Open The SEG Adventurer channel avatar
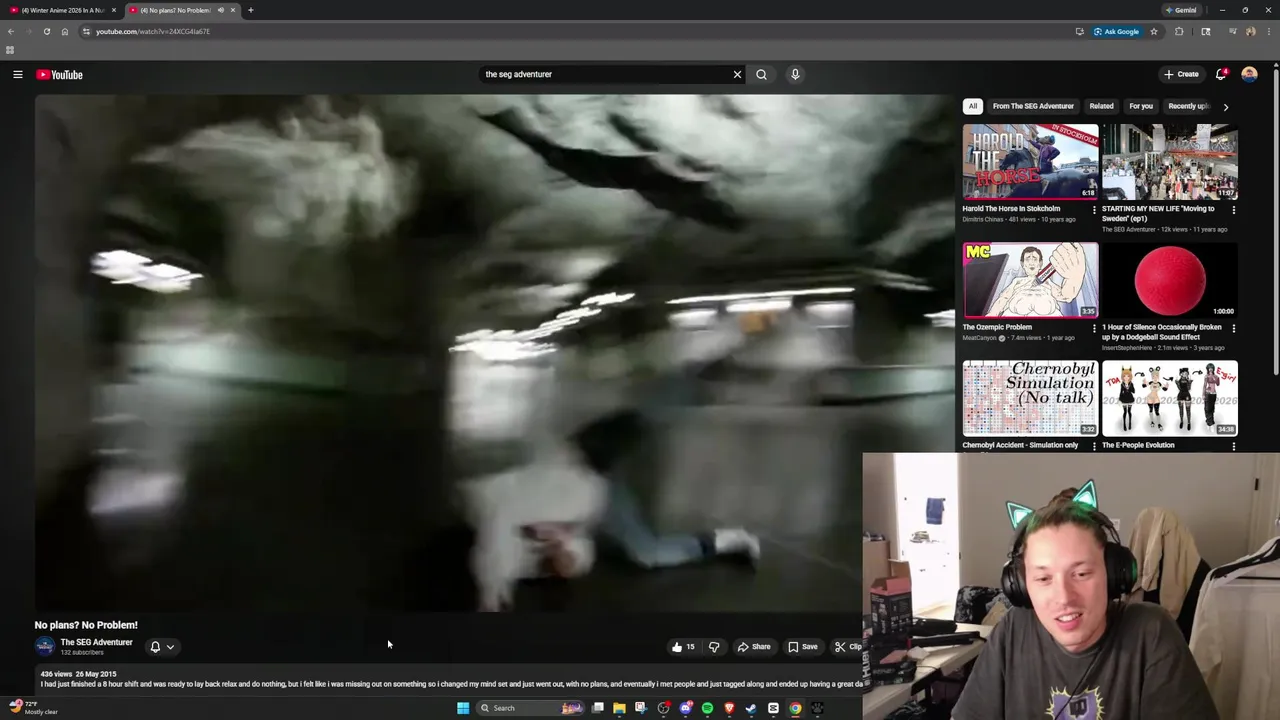Viewport: 1280px width, 720px height. tap(45, 647)
